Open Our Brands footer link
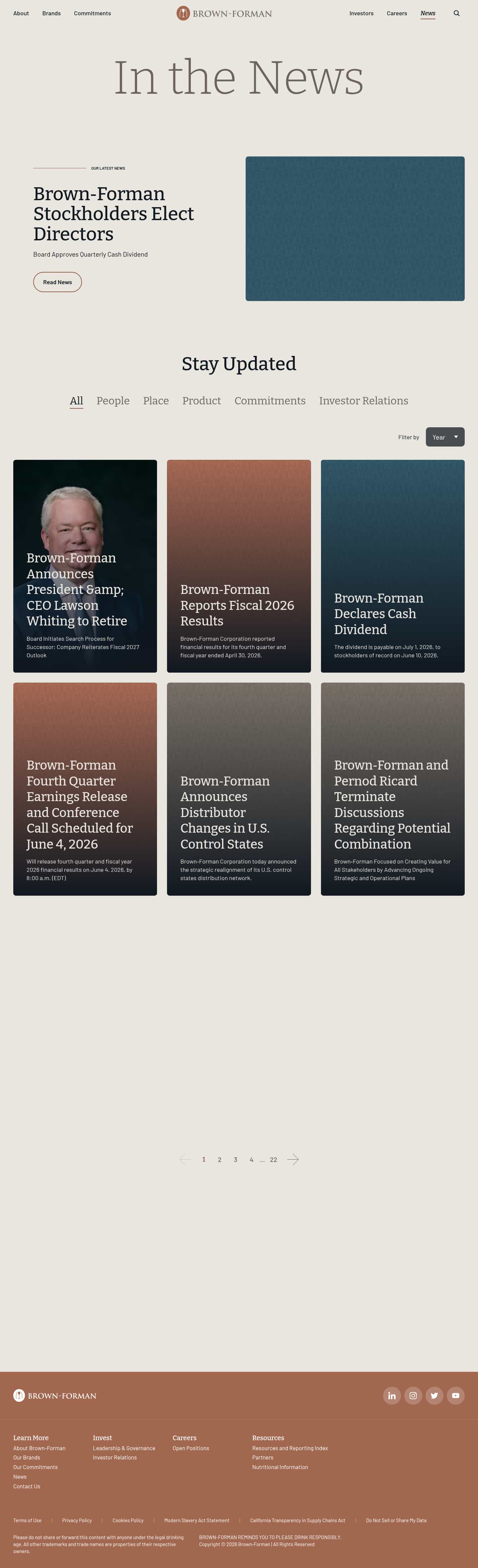Viewport: 478px width, 1568px height. [x=27, y=1457]
